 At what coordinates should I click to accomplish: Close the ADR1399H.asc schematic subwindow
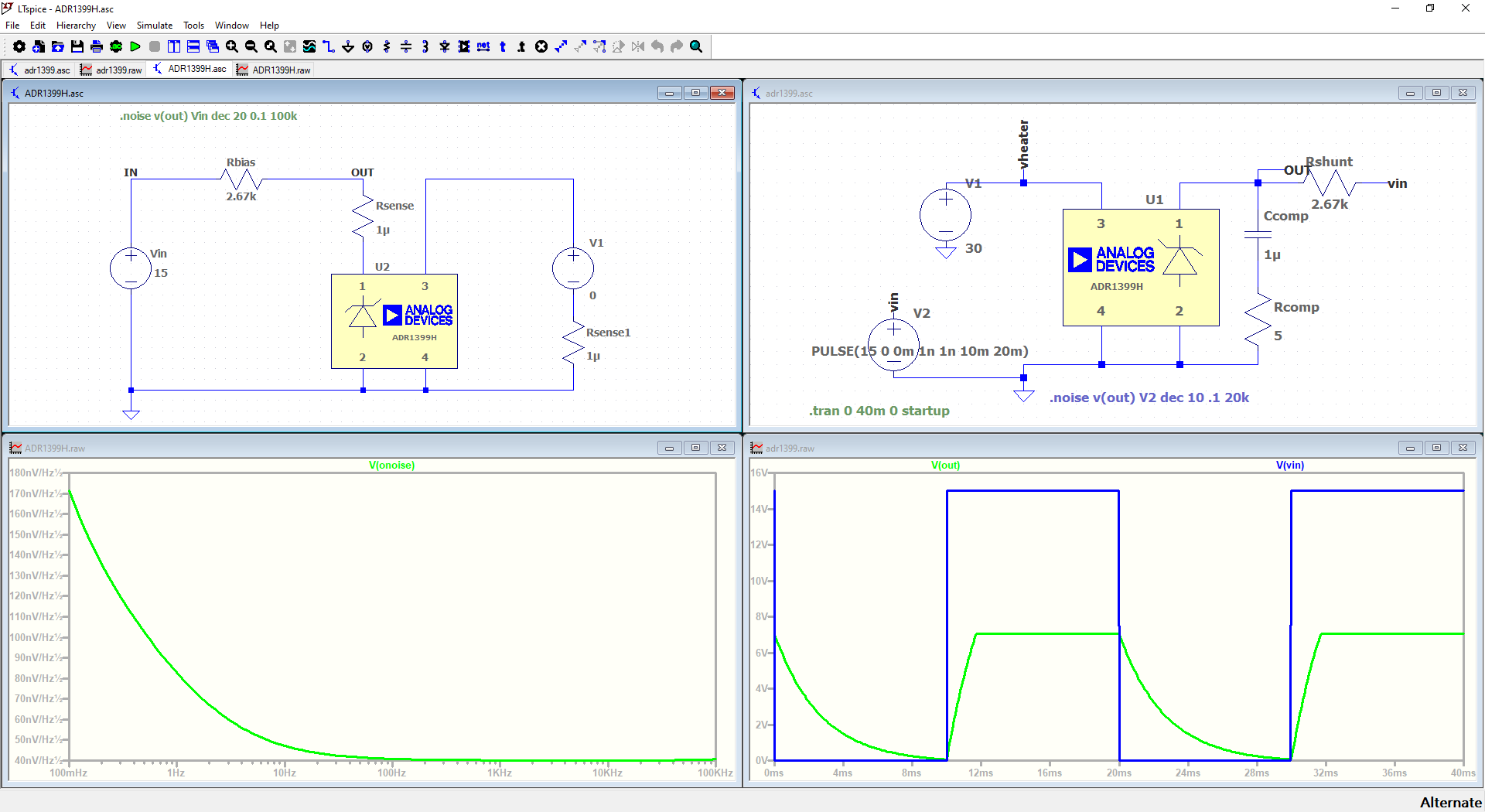pyautogui.click(x=722, y=93)
